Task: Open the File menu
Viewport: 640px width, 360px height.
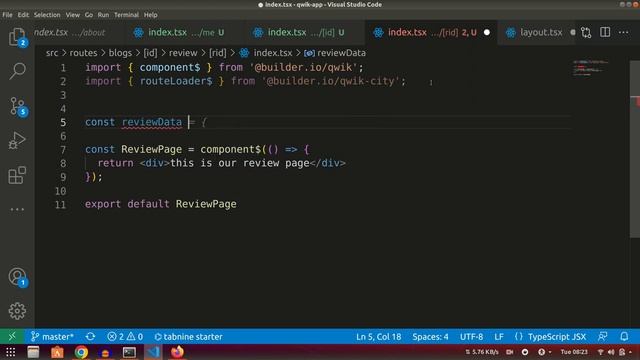Action: [7, 15]
